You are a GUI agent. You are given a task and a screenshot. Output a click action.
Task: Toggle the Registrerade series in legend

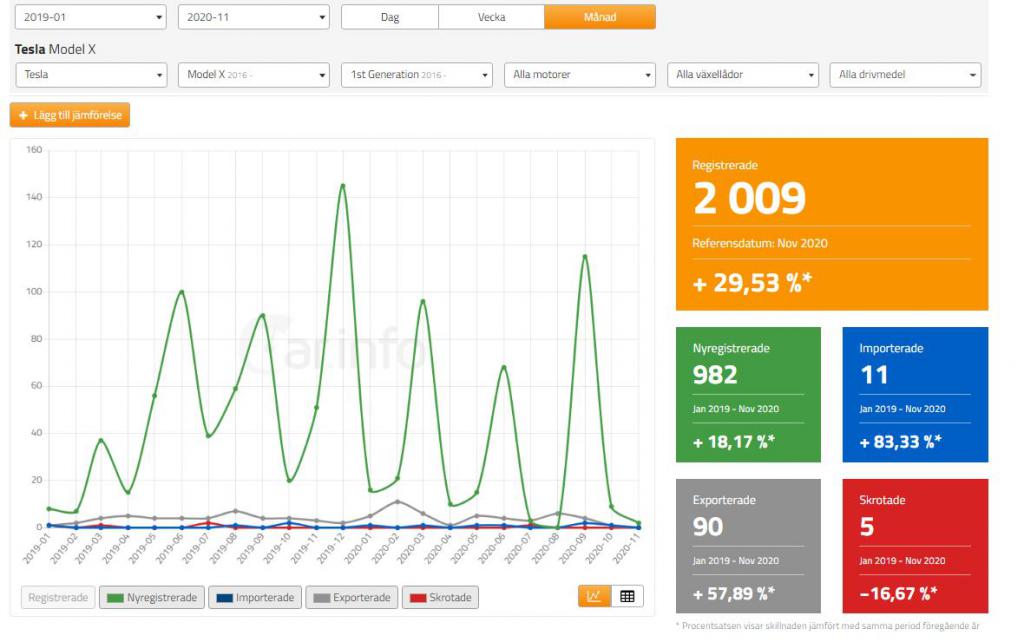(x=58, y=598)
